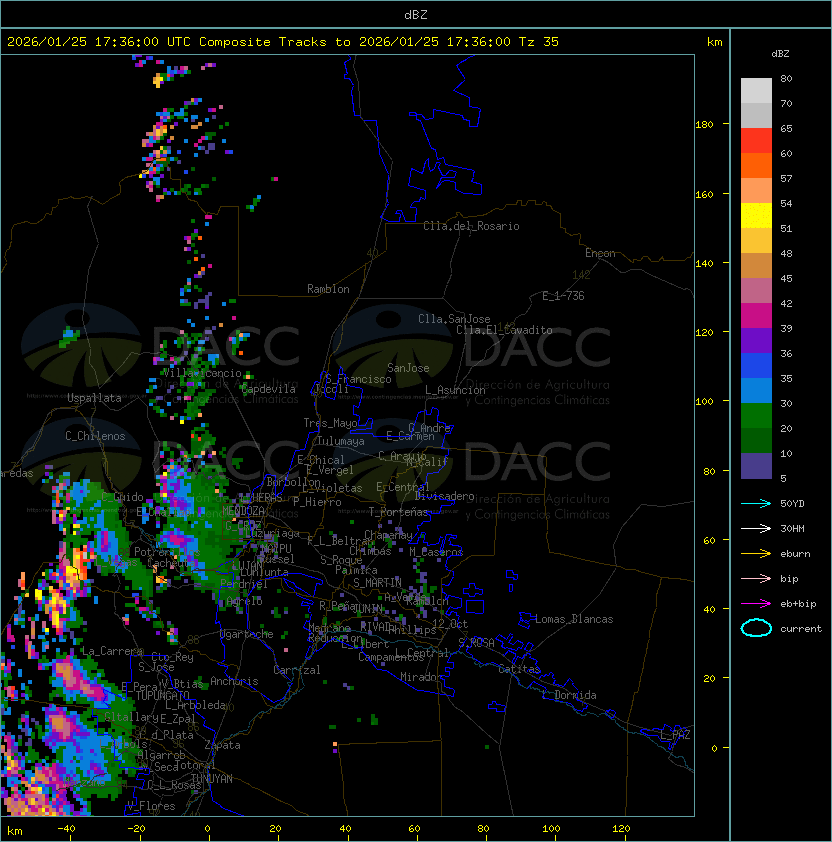The image size is (832, 842).
Task: Click the 'Ugarteche' map label
Action: click(x=246, y=634)
